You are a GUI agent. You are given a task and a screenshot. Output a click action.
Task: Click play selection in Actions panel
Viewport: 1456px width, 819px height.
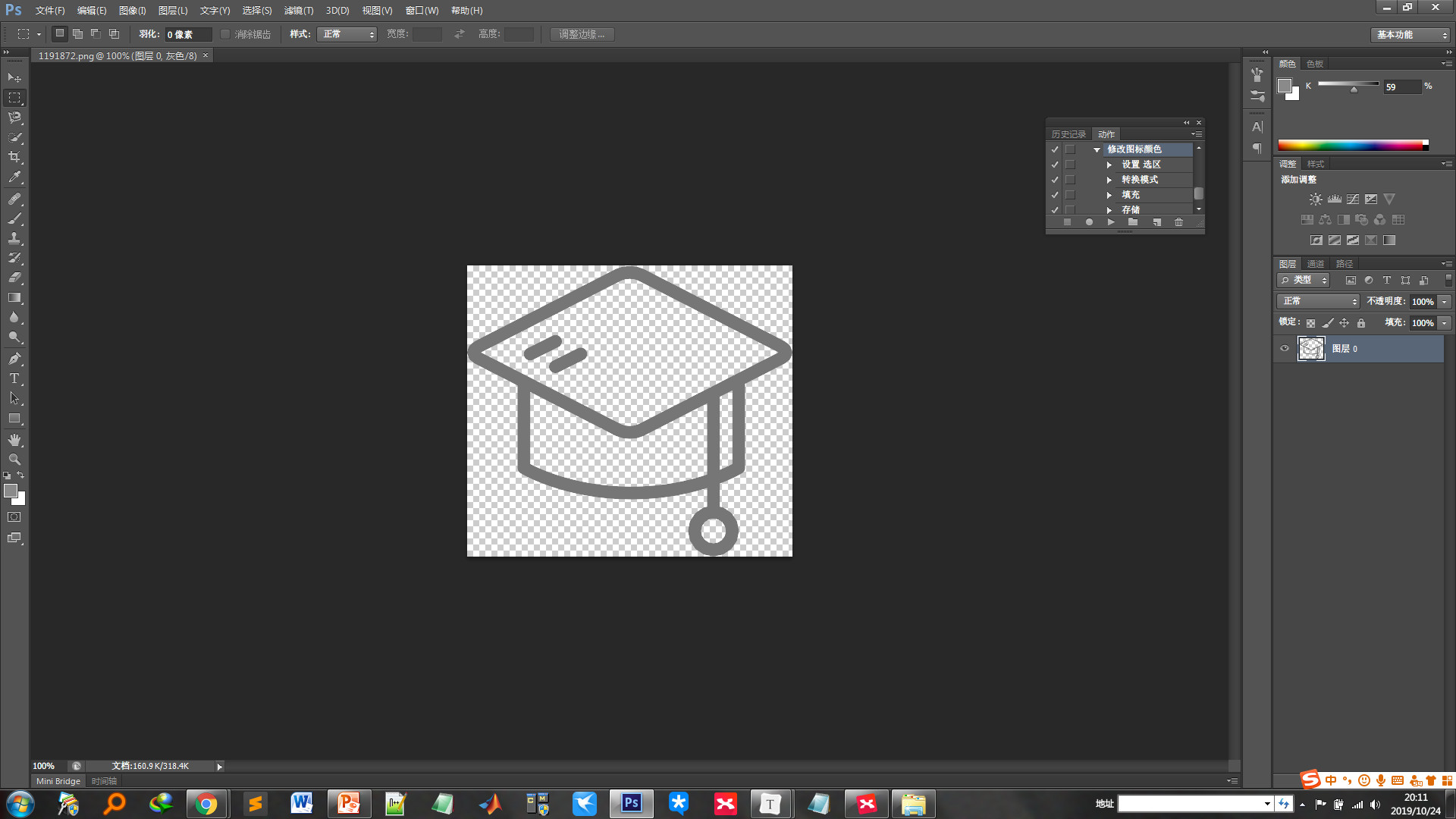[1111, 222]
